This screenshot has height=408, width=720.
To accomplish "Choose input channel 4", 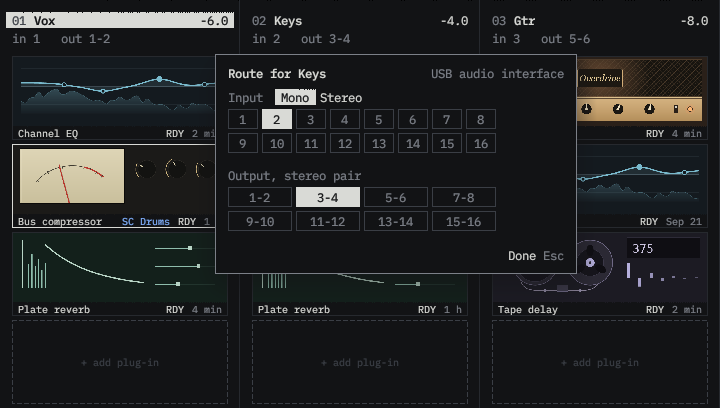I will [x=344, y=119].
